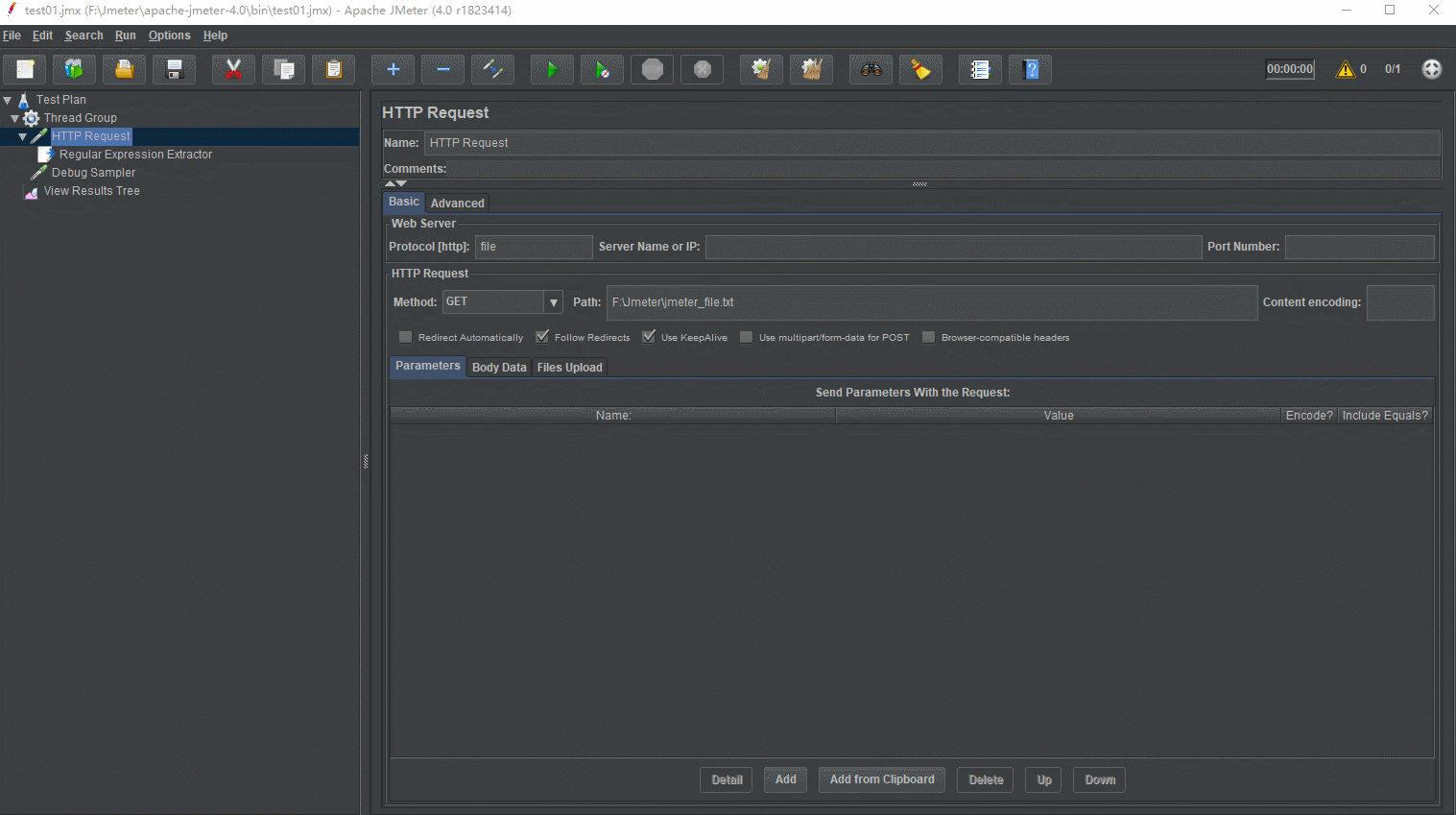The image size is (1456, 815).
Task: Click the Comments panel collapse arrows
Action: tap(395, 183)
